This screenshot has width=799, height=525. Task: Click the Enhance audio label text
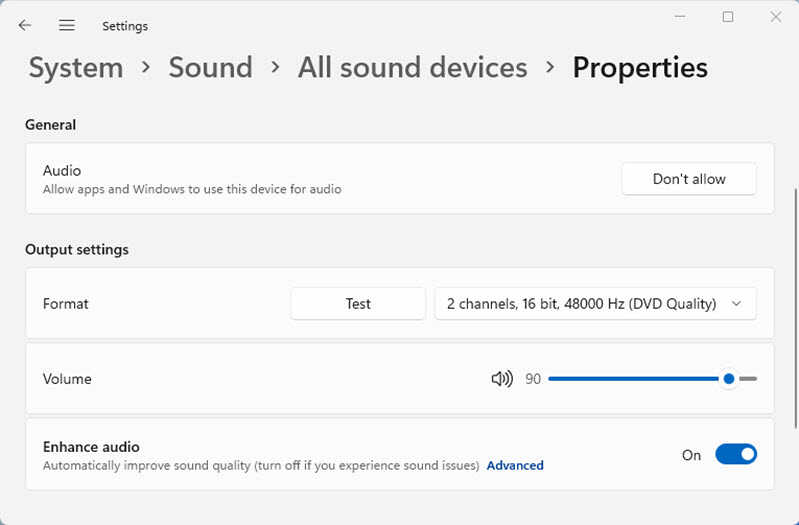91,447
